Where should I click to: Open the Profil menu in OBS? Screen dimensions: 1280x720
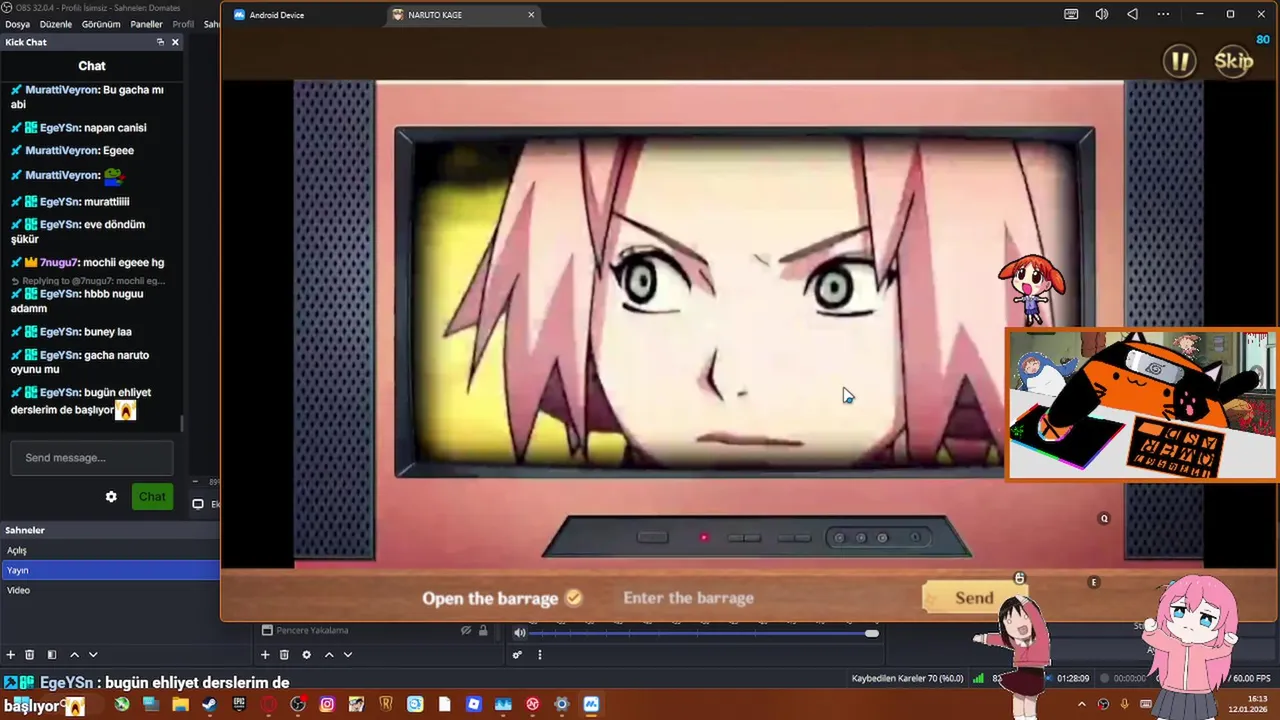point(183,24)
